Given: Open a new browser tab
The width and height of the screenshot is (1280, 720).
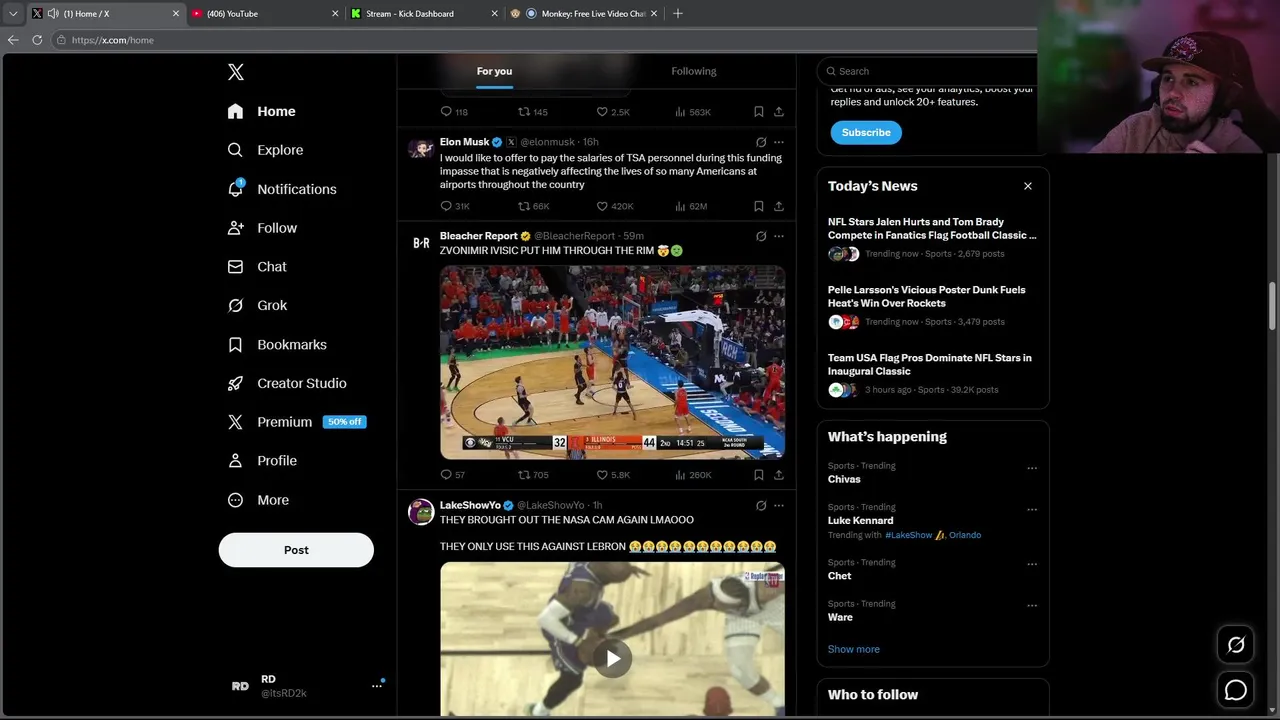Looking at the screenshot, I should coord(678,14).
